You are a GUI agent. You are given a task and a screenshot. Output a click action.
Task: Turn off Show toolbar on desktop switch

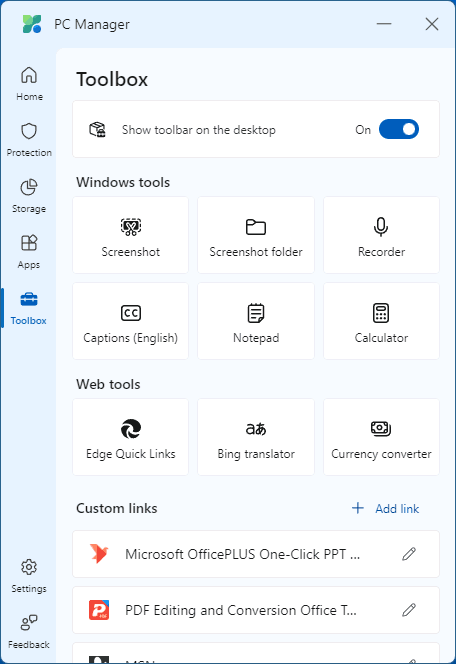click(398, 129)
